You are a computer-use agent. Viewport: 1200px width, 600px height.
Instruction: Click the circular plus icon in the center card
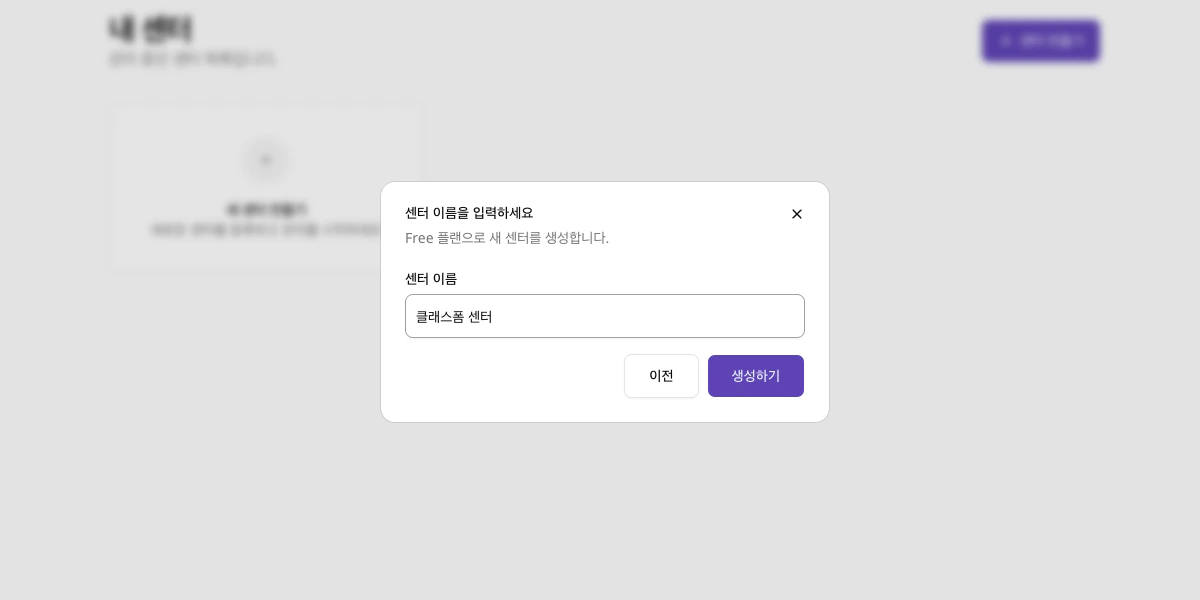point(266,160)
